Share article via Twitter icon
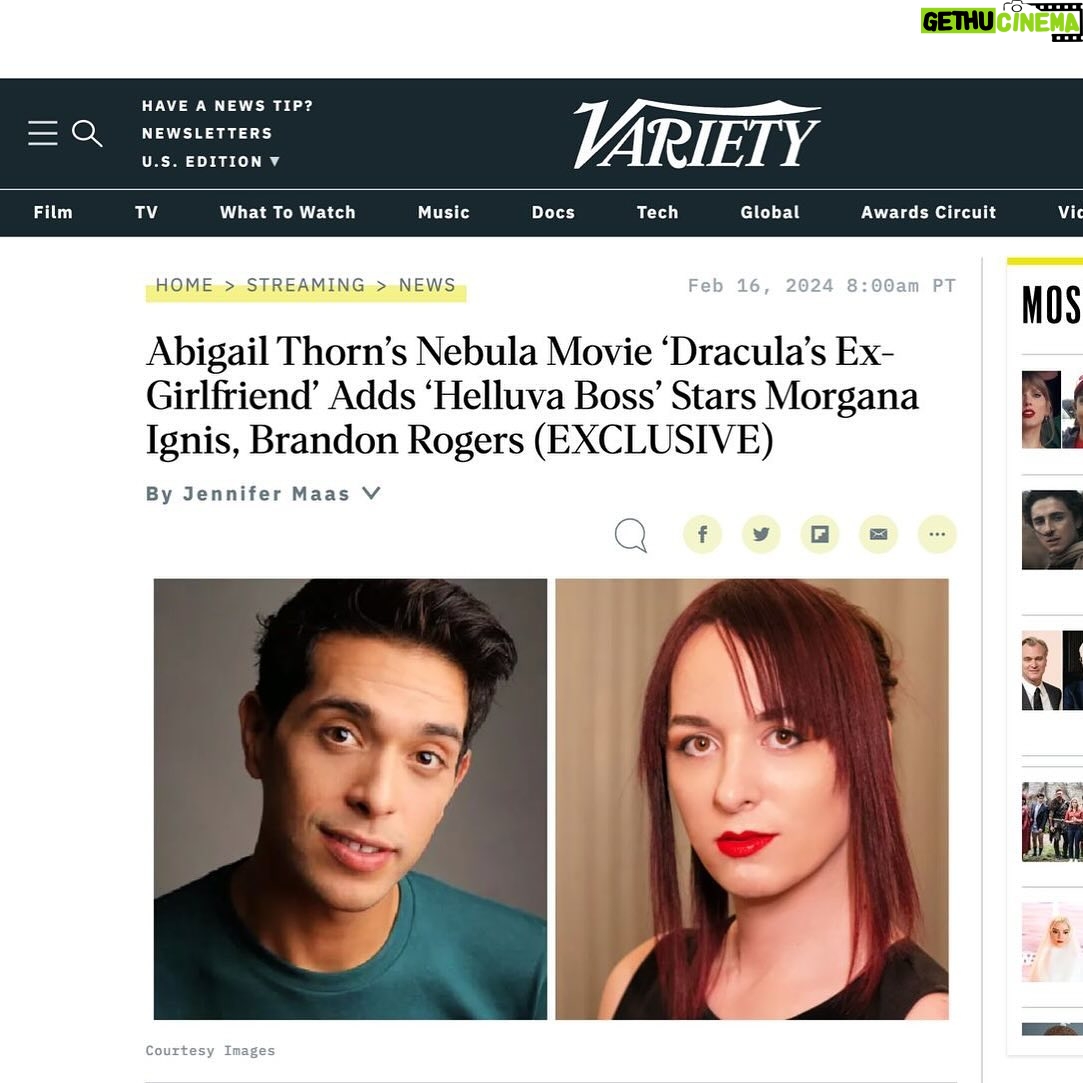This screenshot has height=1083, width=1083. click(761, 534)
